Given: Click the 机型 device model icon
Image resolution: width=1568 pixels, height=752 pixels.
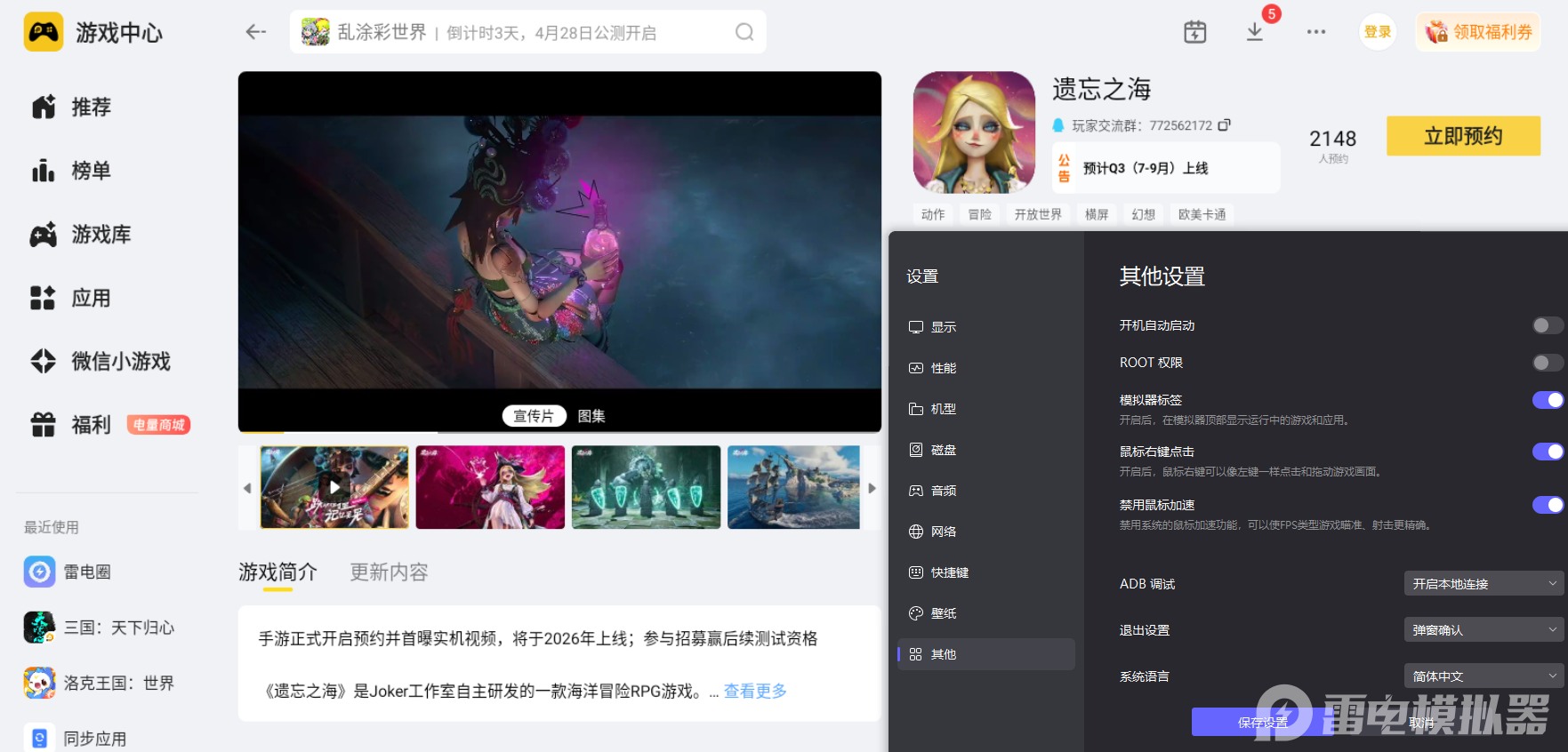Looking at the screenshot, I should (916, 409).
